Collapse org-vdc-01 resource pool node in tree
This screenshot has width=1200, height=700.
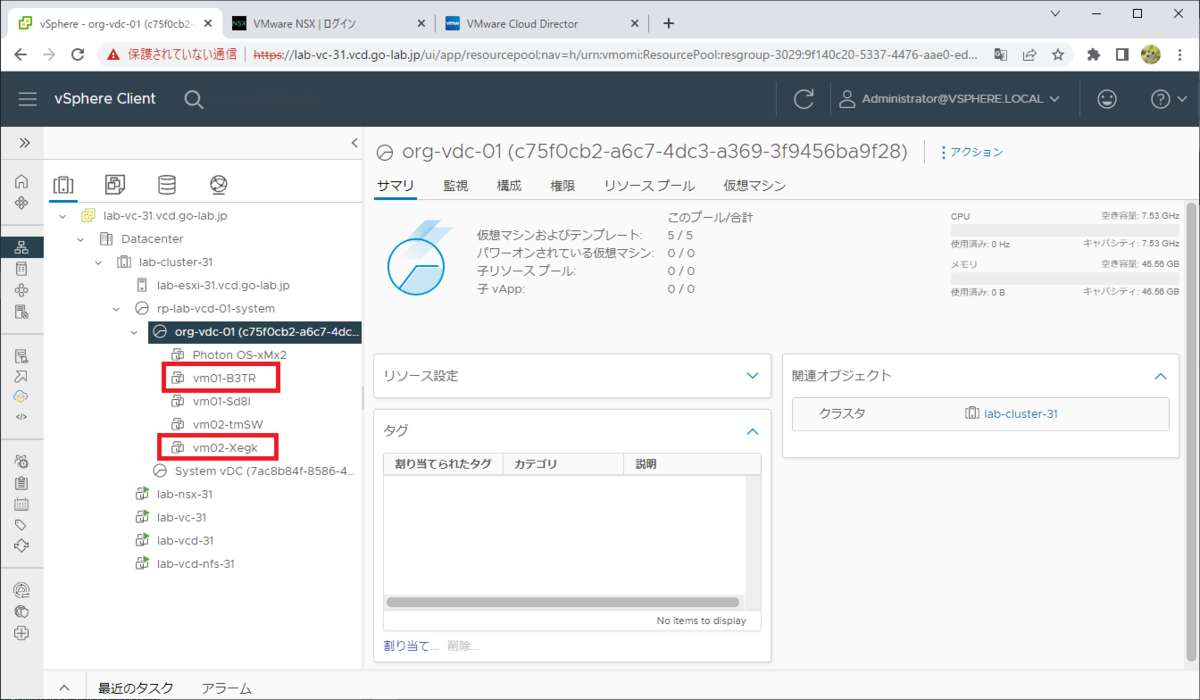134,332
